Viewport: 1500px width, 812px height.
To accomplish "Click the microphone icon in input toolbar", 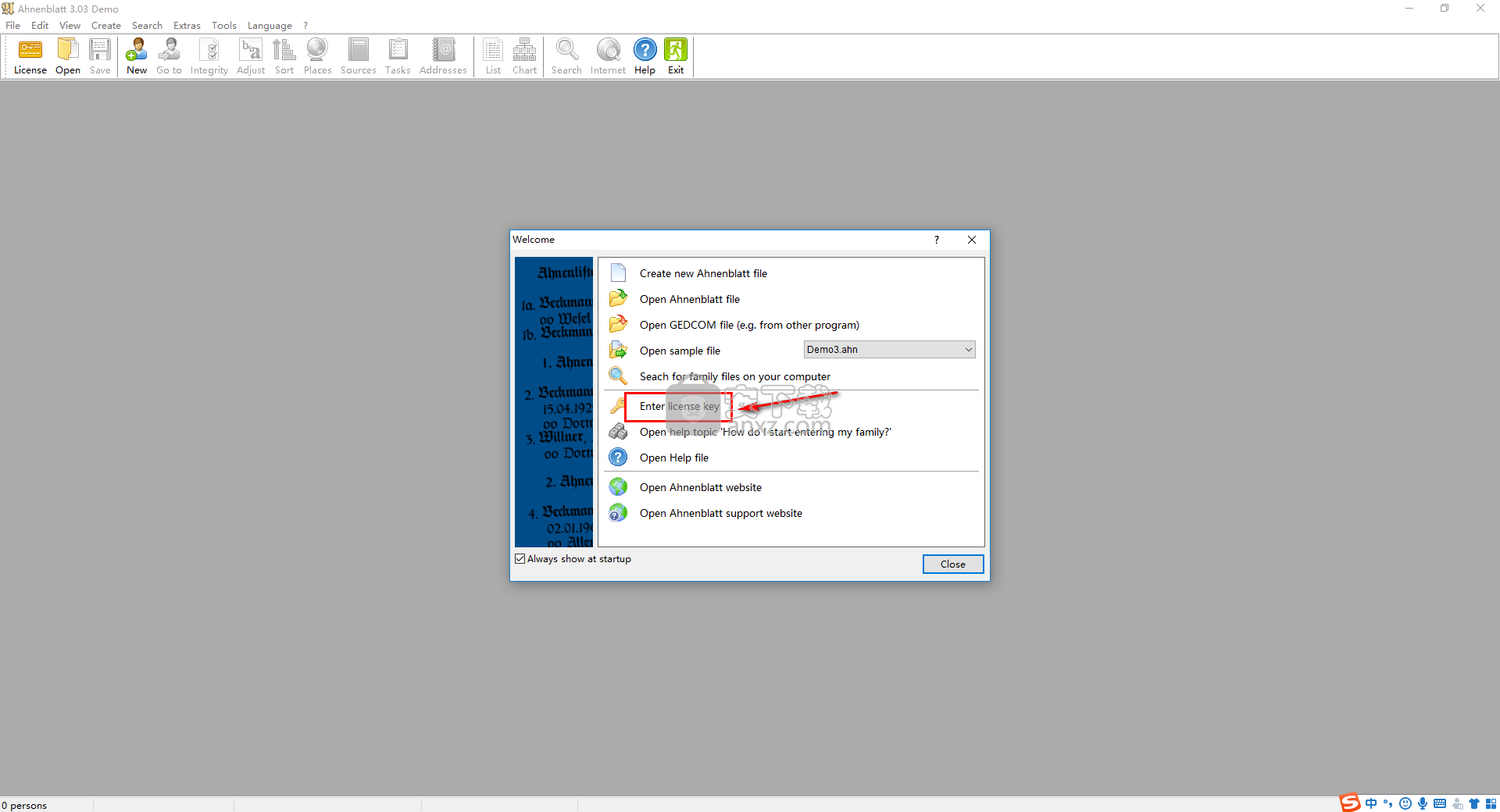I will coord(1423,803).
